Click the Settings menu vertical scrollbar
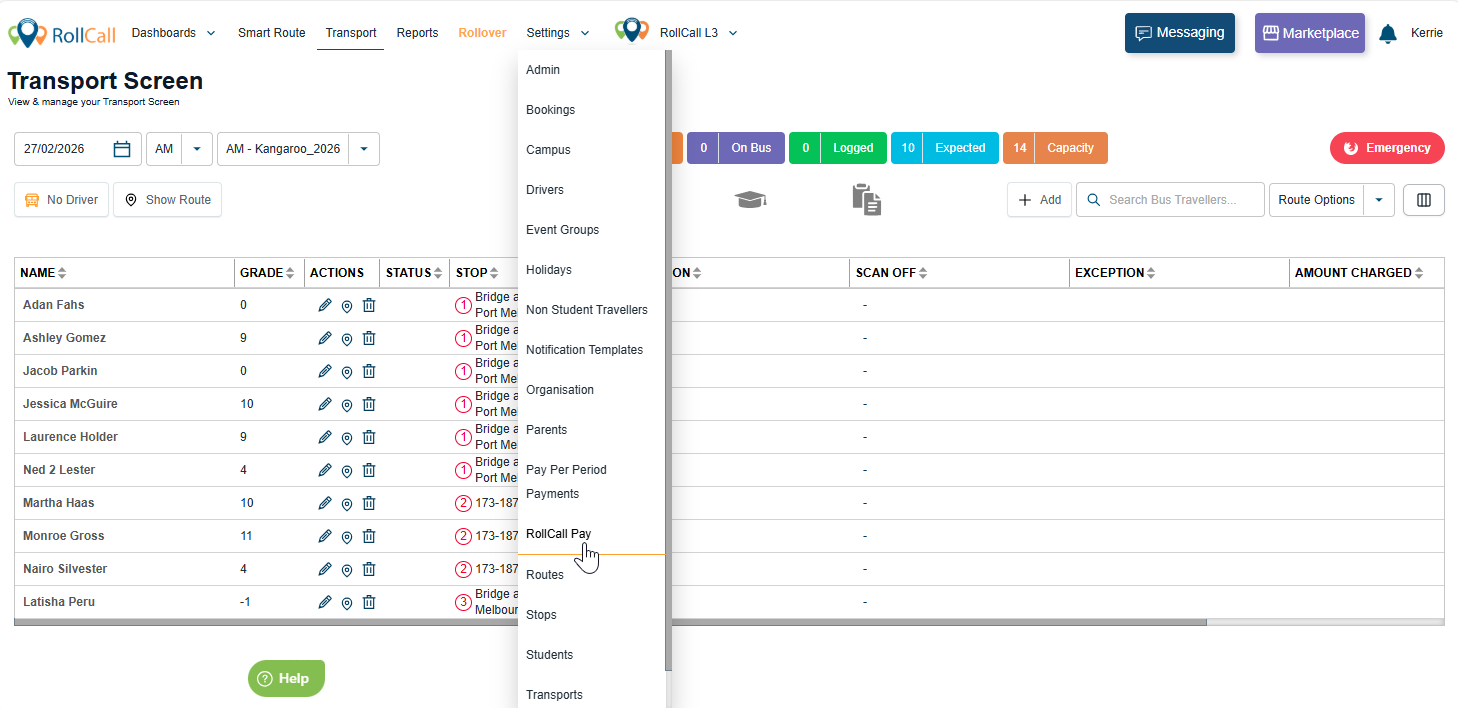The height and width of the screenshot is (708, 1458). pos(668,360)
